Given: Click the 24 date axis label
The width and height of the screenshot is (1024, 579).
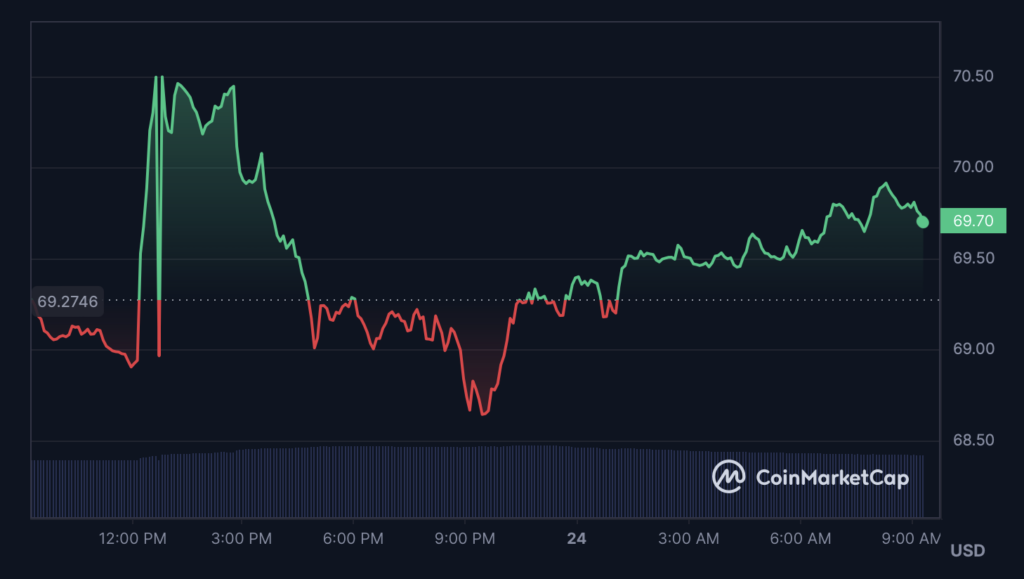Looking at the screenshot, I should (577, 539).
